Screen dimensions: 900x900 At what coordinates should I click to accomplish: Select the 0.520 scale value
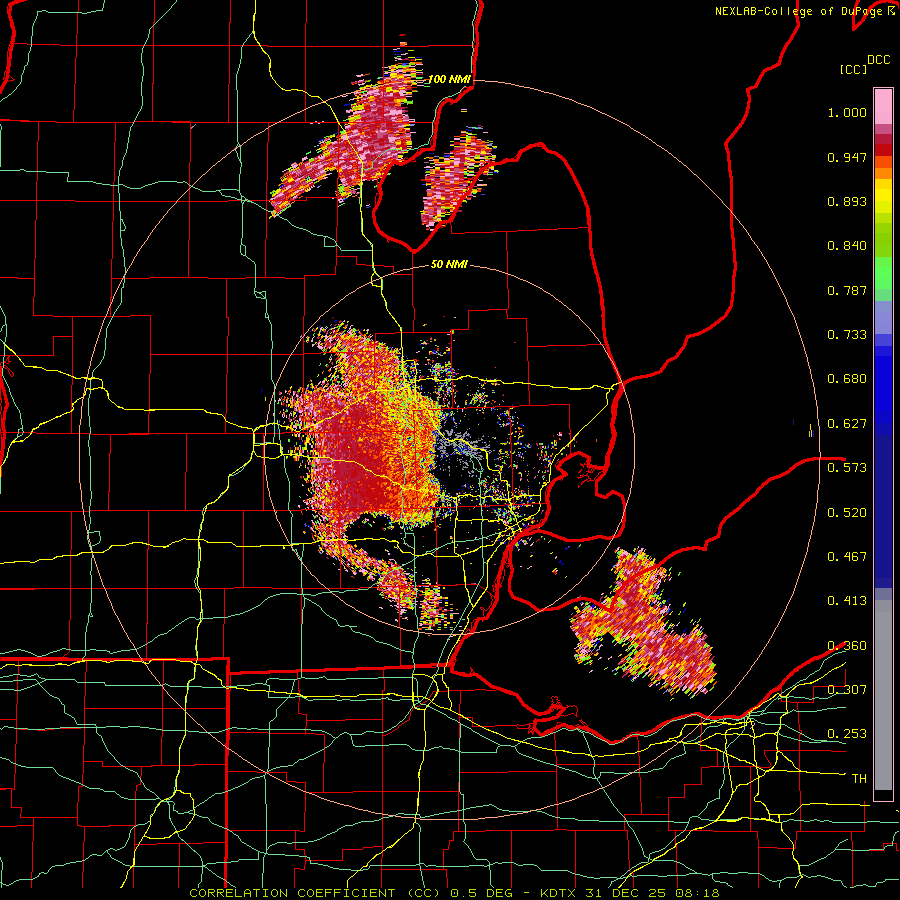coord(847,512)
